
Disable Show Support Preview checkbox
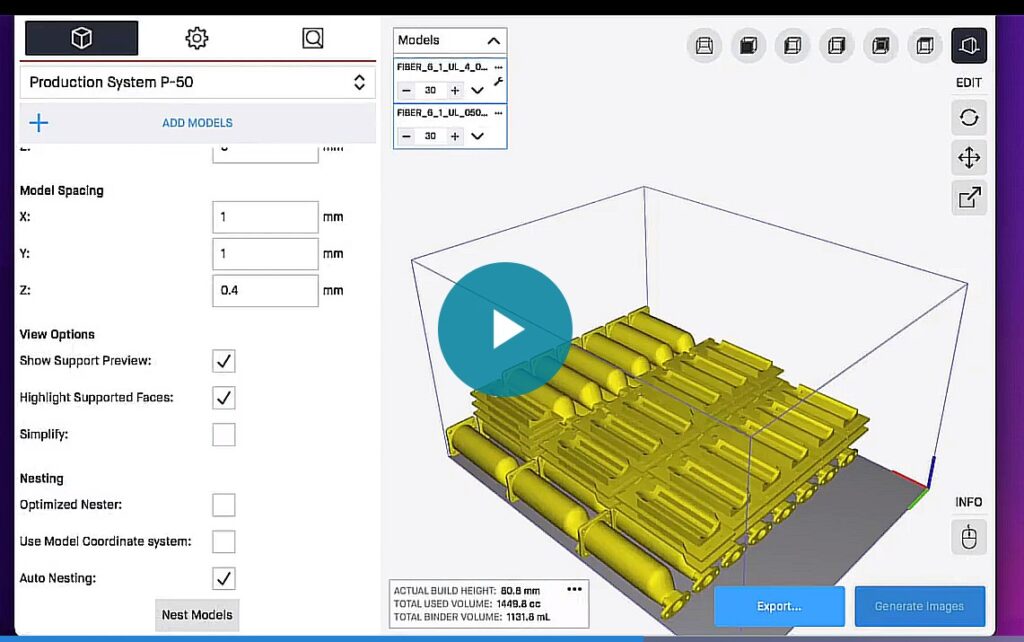[224, 361]
